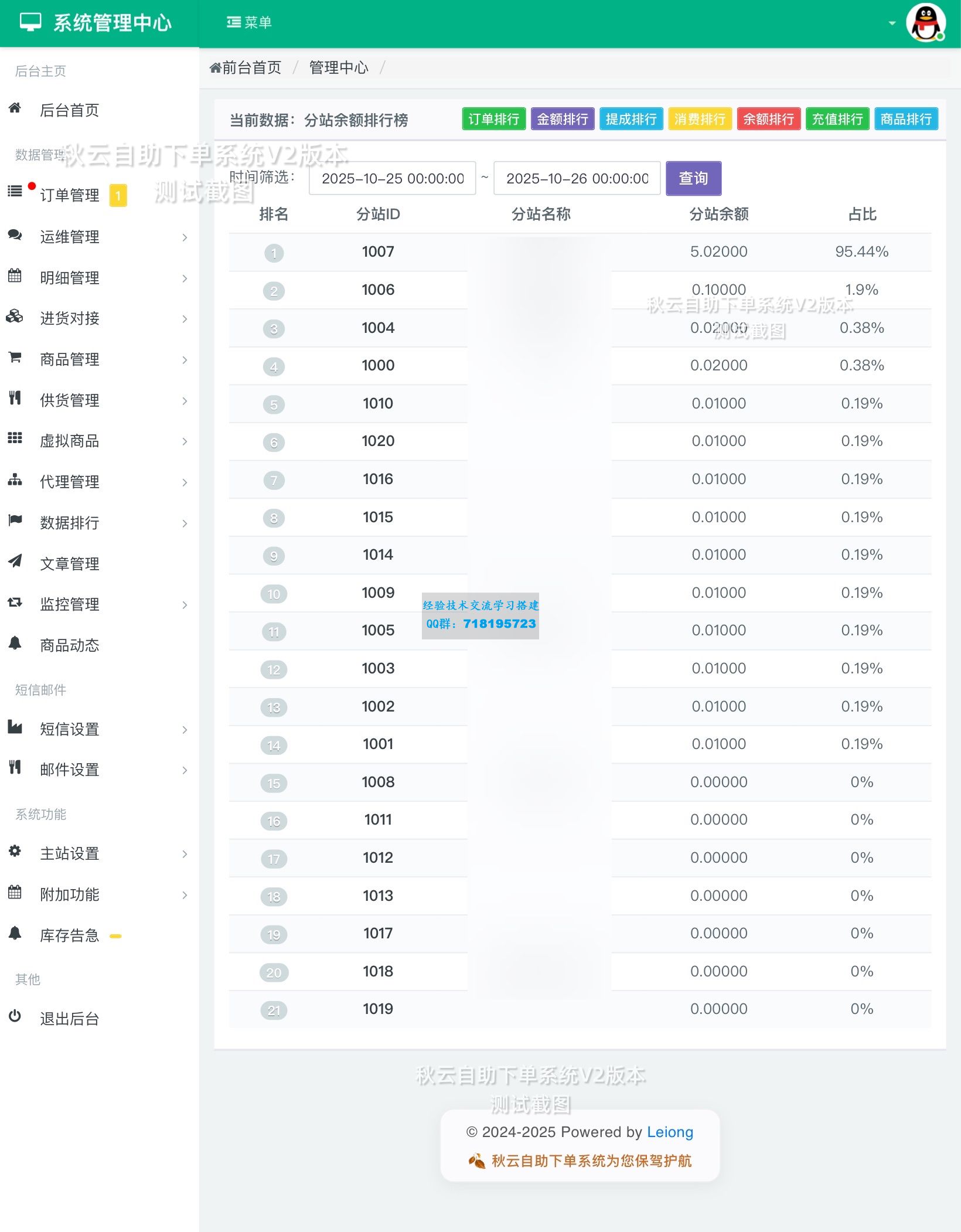Click the sitemap icon next to 代理管理
The image size is (961, 1232).
(x=15, y=482)
